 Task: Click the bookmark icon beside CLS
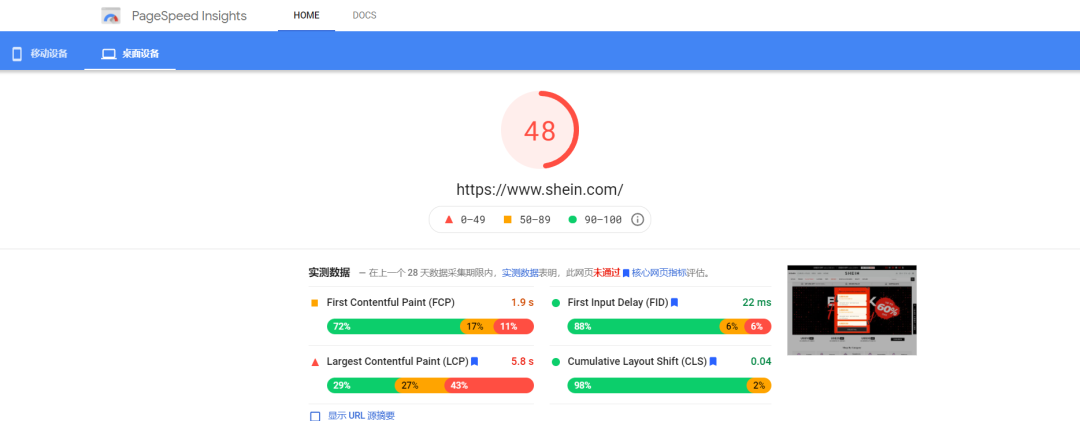(714, 361)
